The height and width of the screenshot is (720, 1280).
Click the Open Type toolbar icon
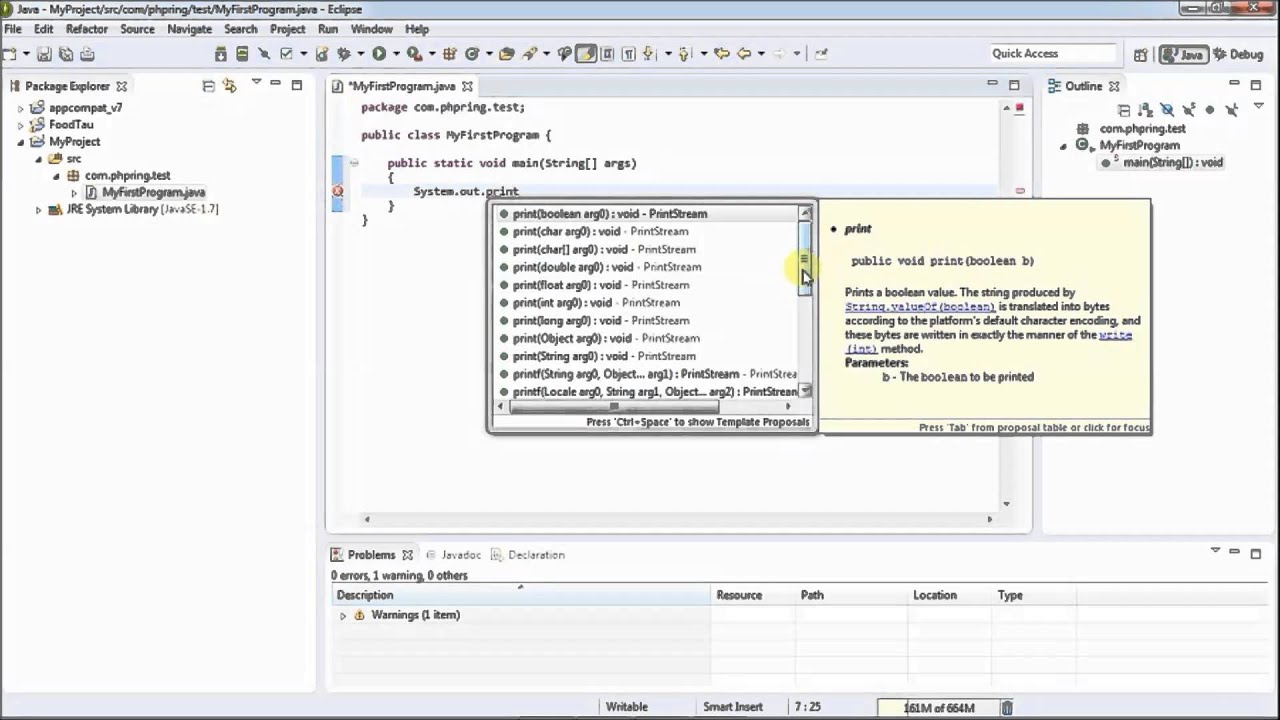505,54
